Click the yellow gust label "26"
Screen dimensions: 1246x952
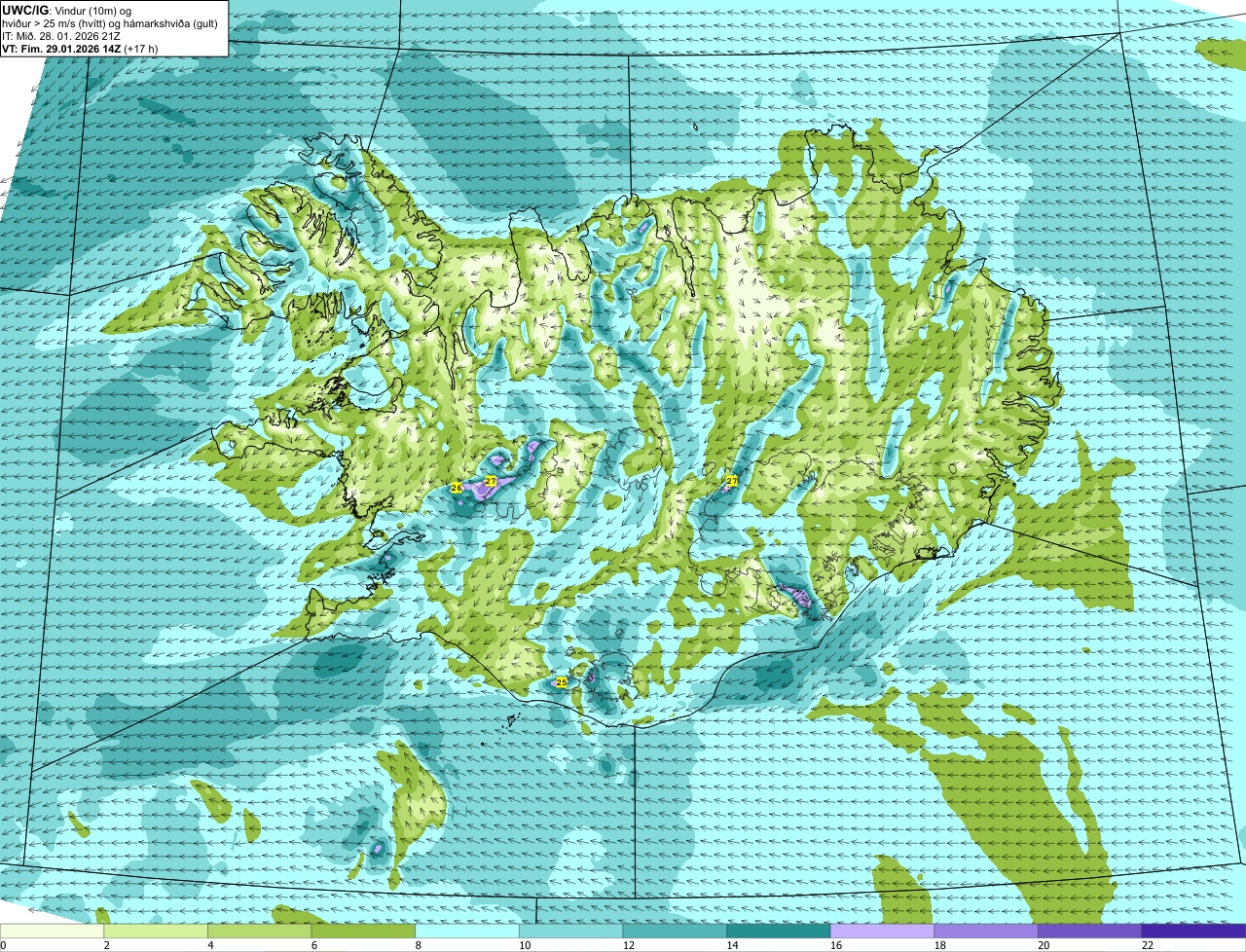coord(457,487)
